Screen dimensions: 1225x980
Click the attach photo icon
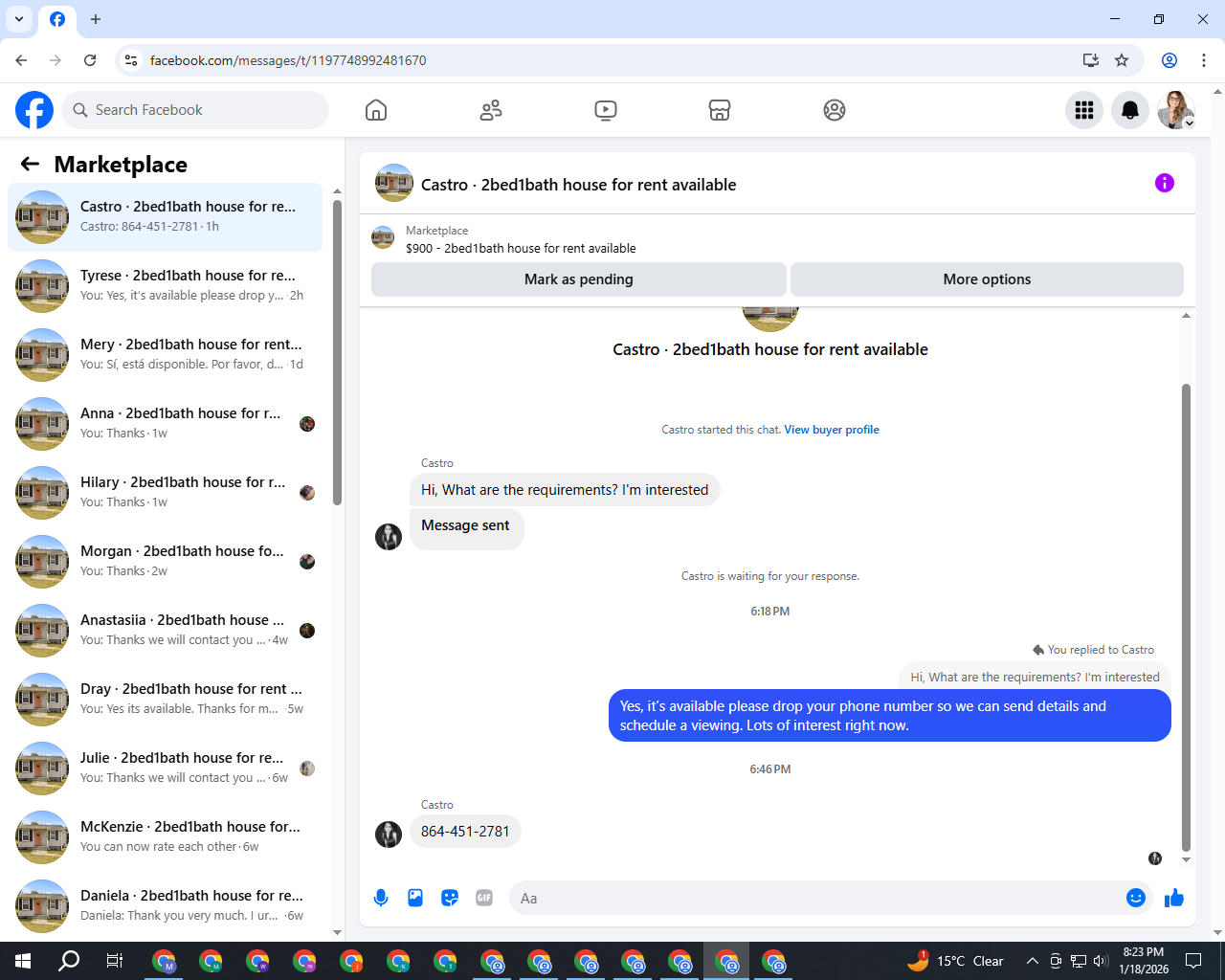[x=415, y=898]
